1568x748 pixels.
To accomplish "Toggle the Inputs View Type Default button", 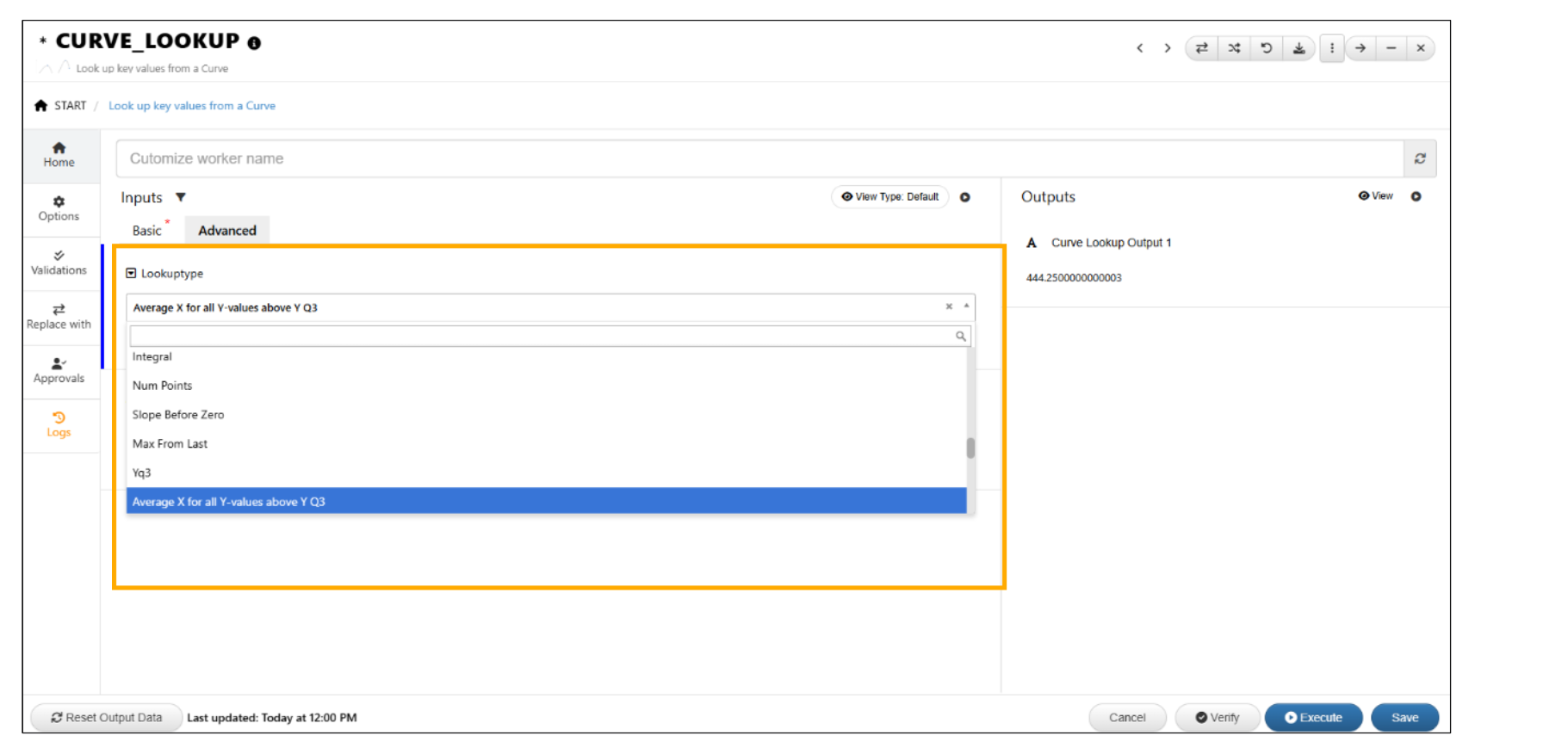I will [889, 197].
